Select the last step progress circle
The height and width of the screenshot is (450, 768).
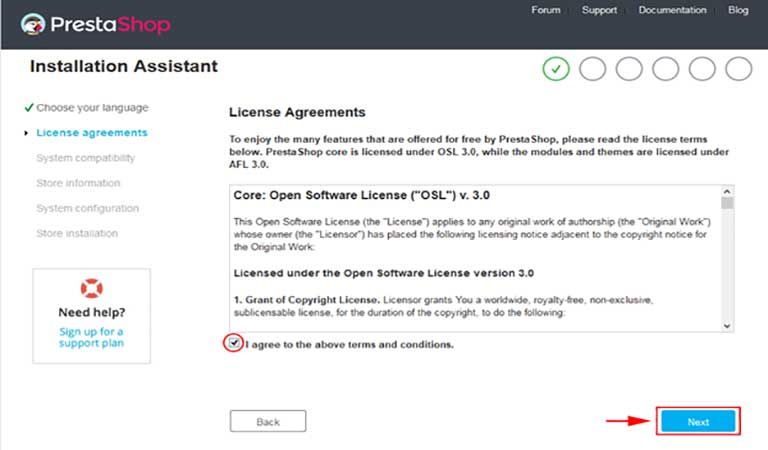point(739,69)
